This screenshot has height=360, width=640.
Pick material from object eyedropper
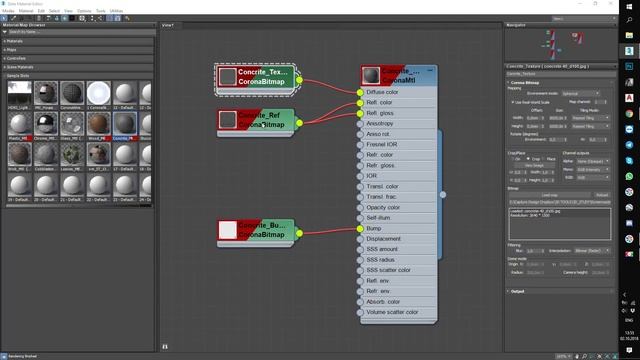tap(13, 18)
